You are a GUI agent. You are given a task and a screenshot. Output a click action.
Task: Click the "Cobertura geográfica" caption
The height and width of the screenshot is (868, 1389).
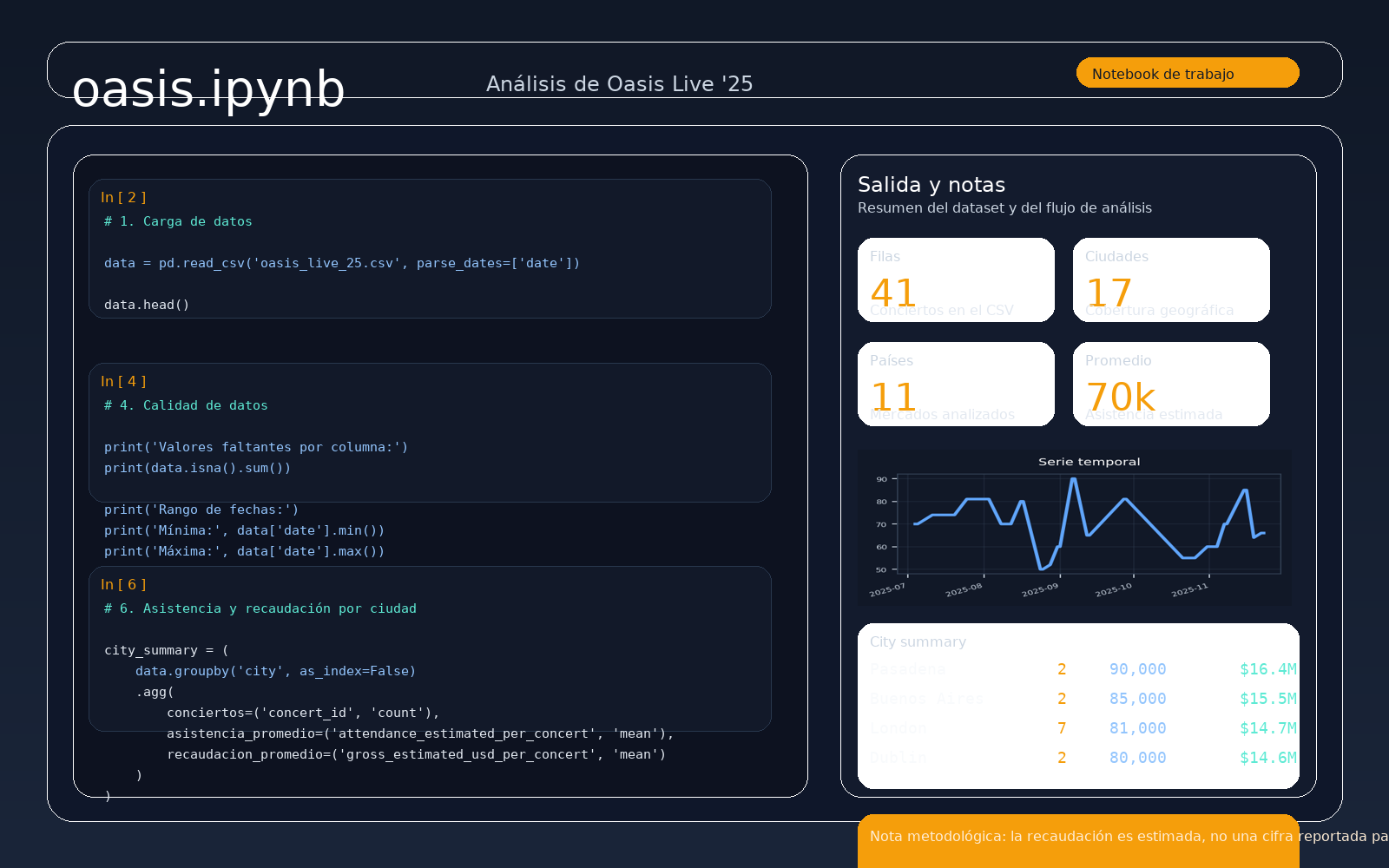[1159, 311]
